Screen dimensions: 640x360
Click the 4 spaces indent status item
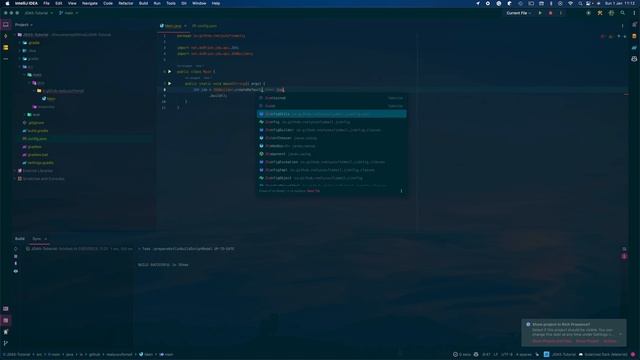[524, 354]
